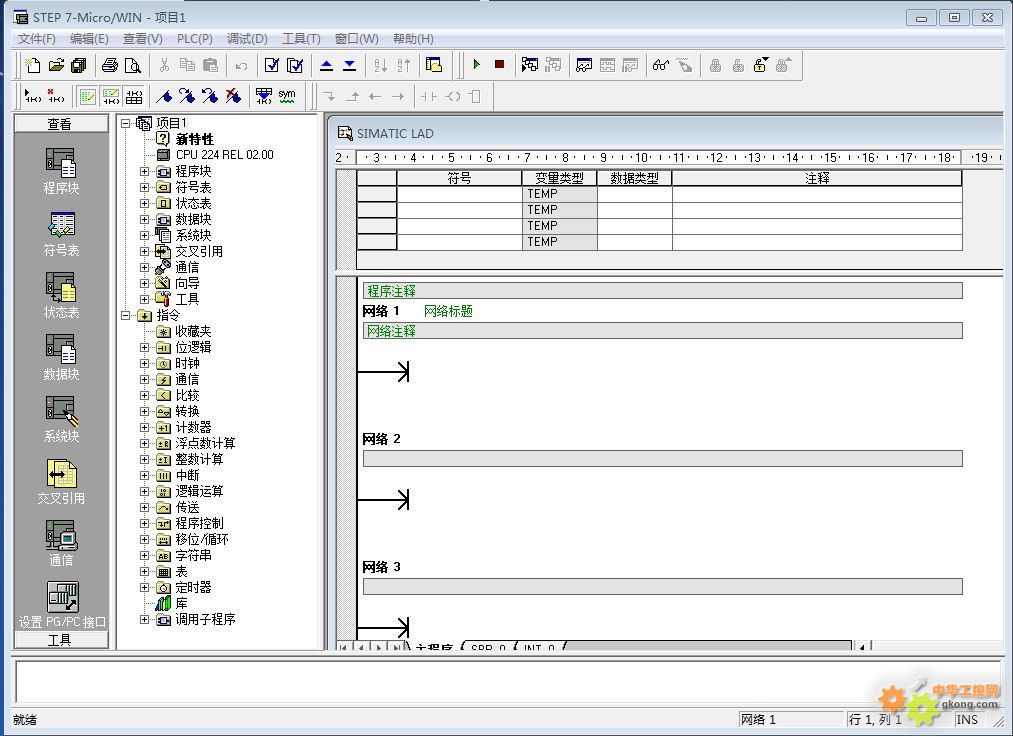Viewport: 1013px width, 736px height.
Task: Click the 'sym' undefined symbols table icon
Action: click(287, 96)
